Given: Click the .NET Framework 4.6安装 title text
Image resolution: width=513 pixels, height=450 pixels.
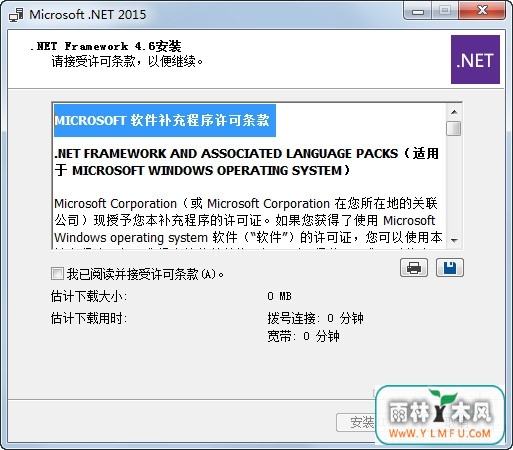Looking at the screenshot, I should (x=105, y=46).
